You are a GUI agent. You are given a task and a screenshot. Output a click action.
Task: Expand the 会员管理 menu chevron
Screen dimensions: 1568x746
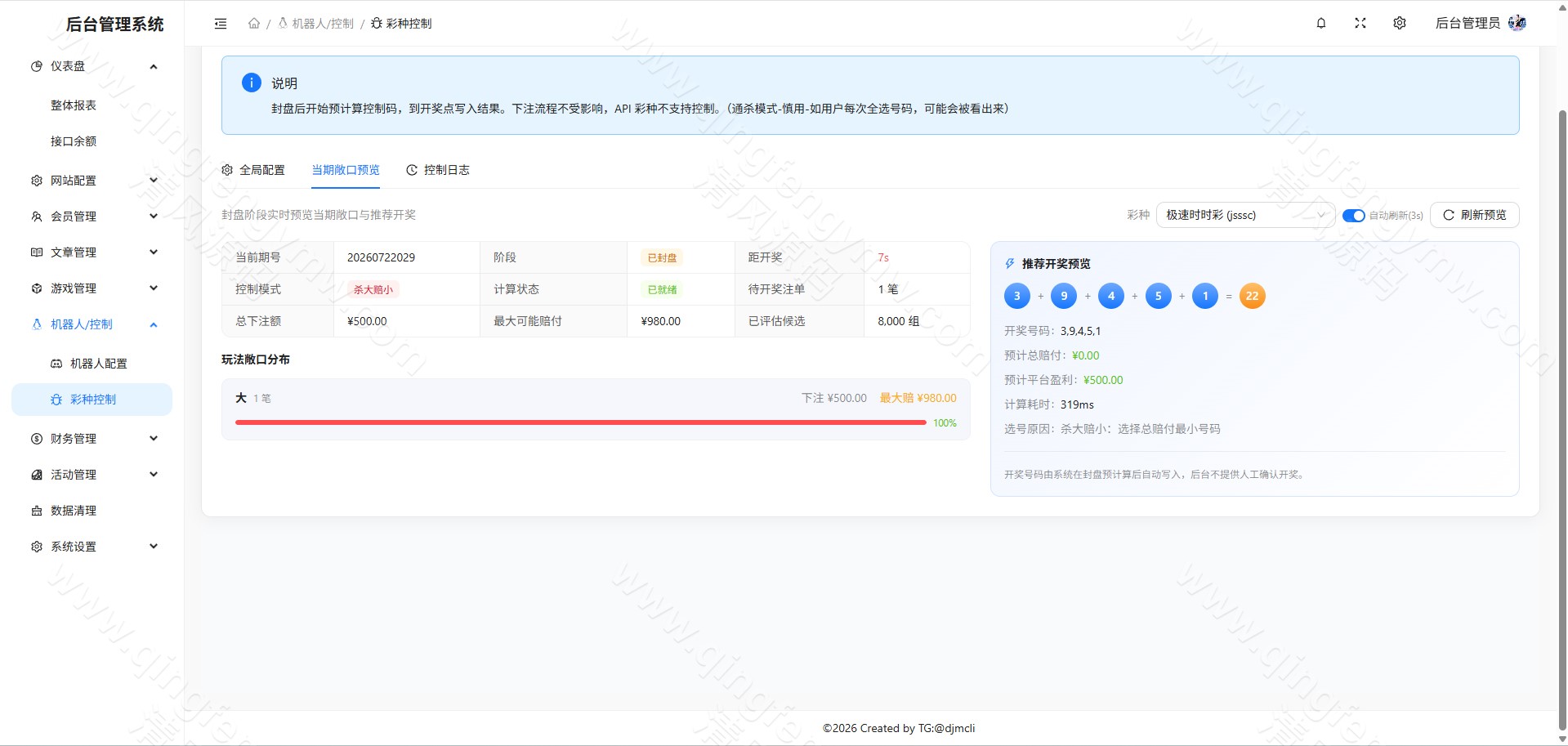coord(154,217)
